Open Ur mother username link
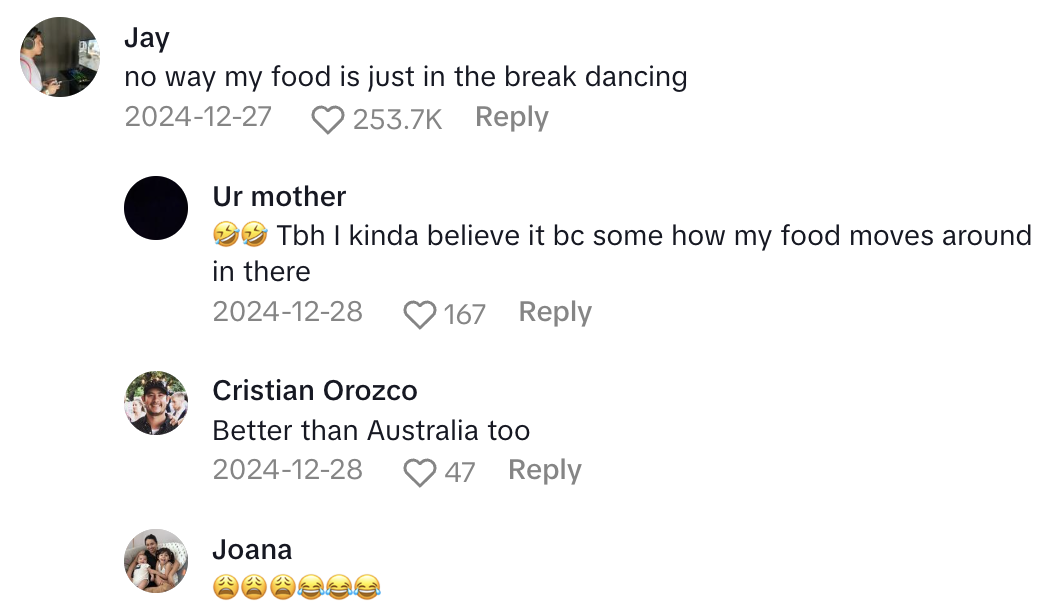The height and width of the screenshot is (610, 1056). tap(279, 196)
